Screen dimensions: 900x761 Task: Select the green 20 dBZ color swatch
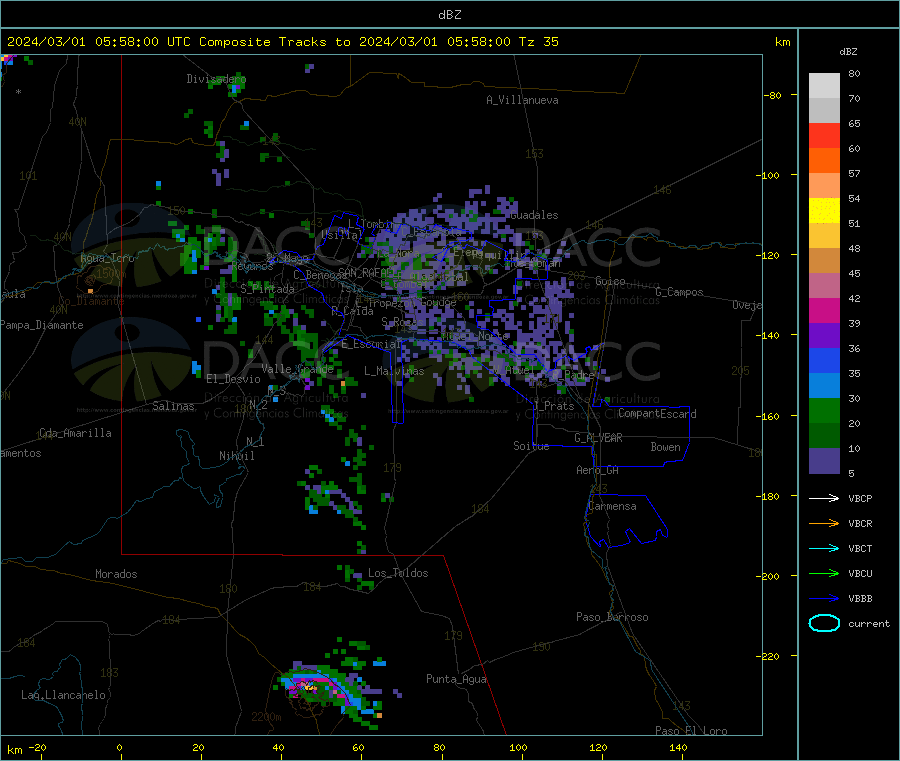coord(824,410)
